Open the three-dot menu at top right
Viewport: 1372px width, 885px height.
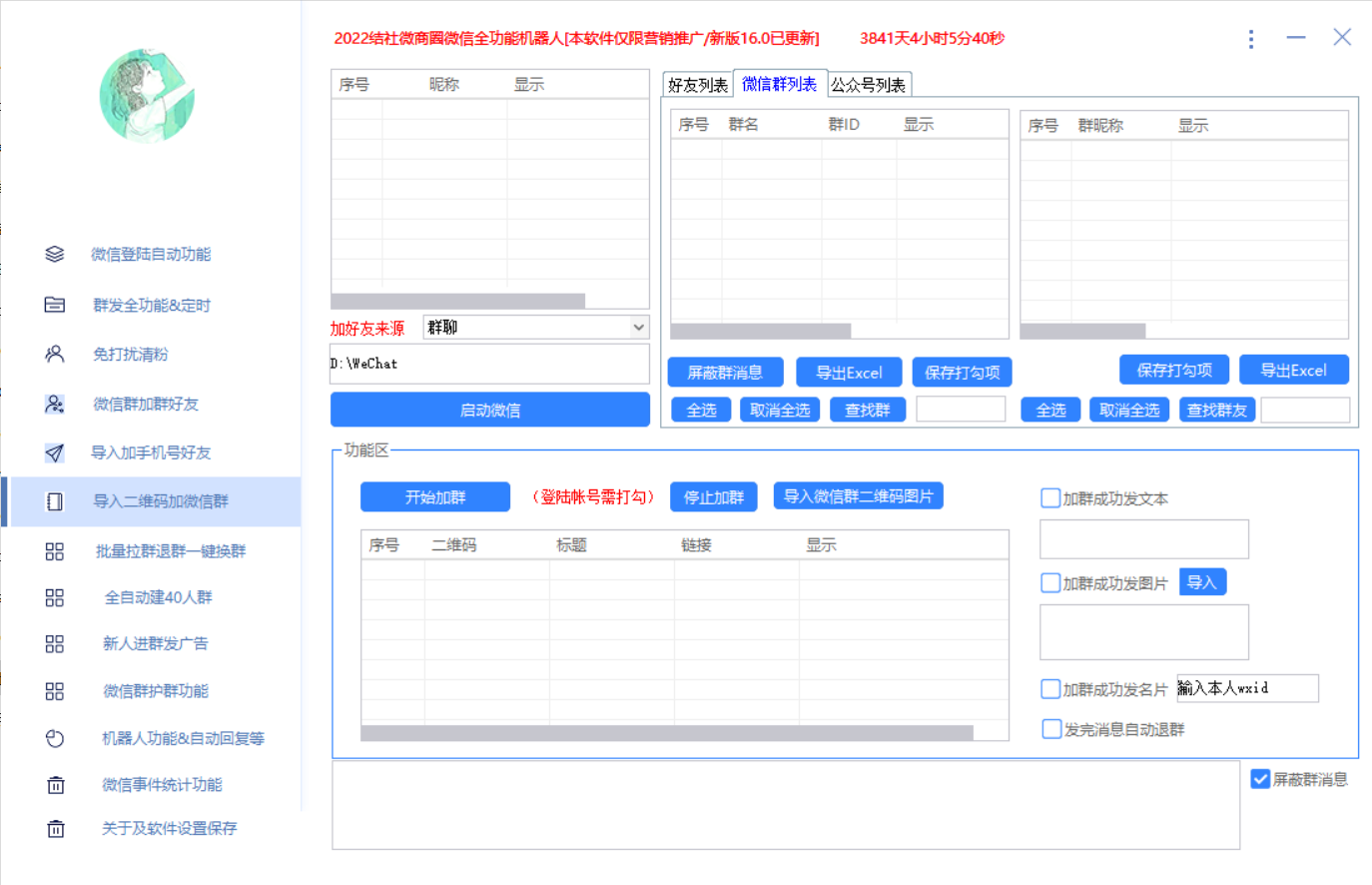coord(1251,39)
